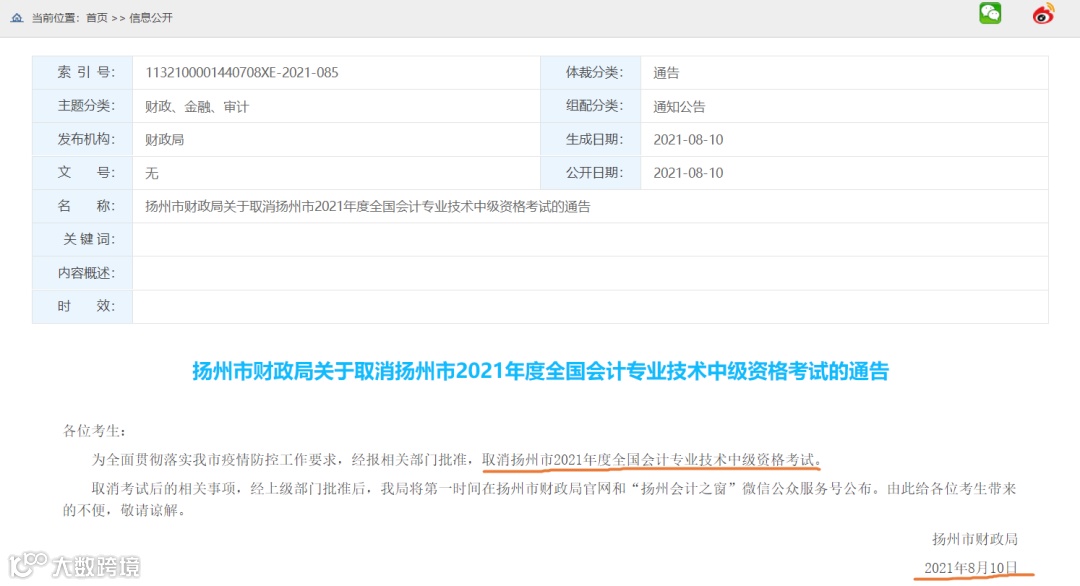
Task: Select index number 1132100001440708XE-2021-085
Action: (242, 72)
